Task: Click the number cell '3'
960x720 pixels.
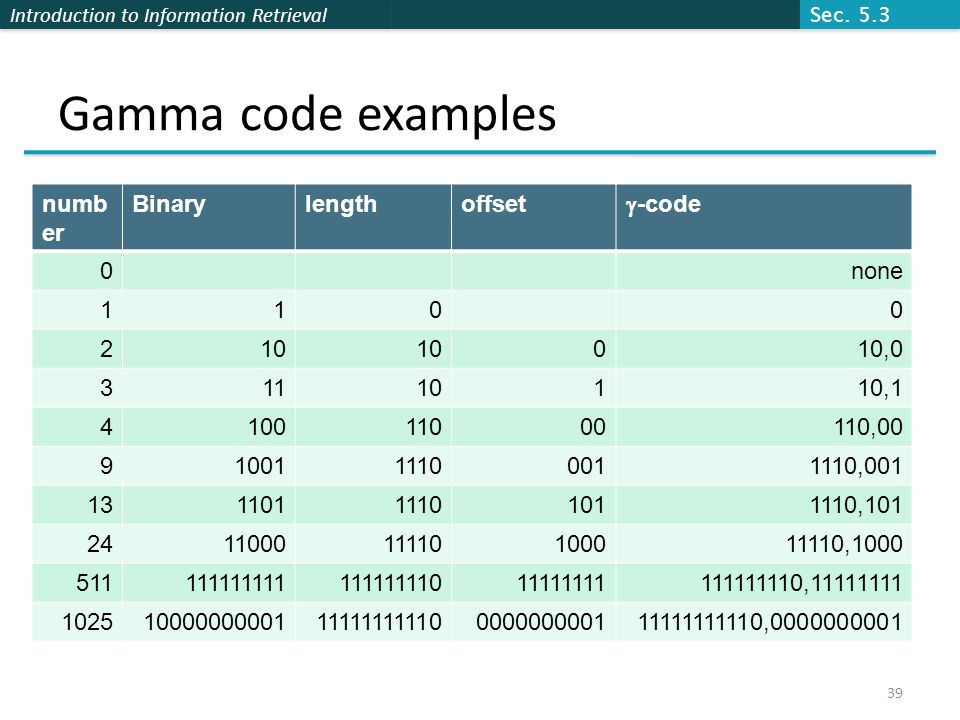Action: (77, 388)
